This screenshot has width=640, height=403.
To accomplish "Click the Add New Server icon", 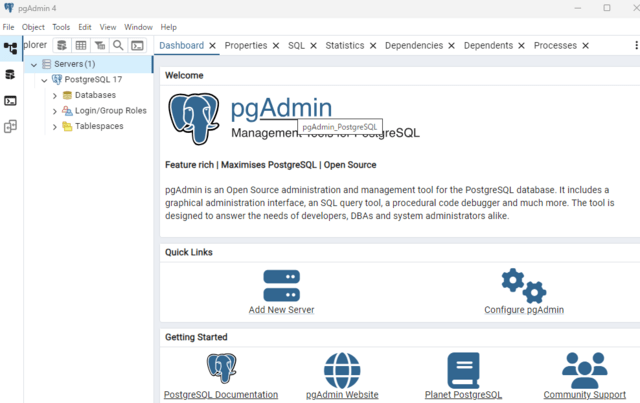I will [281, 285].
